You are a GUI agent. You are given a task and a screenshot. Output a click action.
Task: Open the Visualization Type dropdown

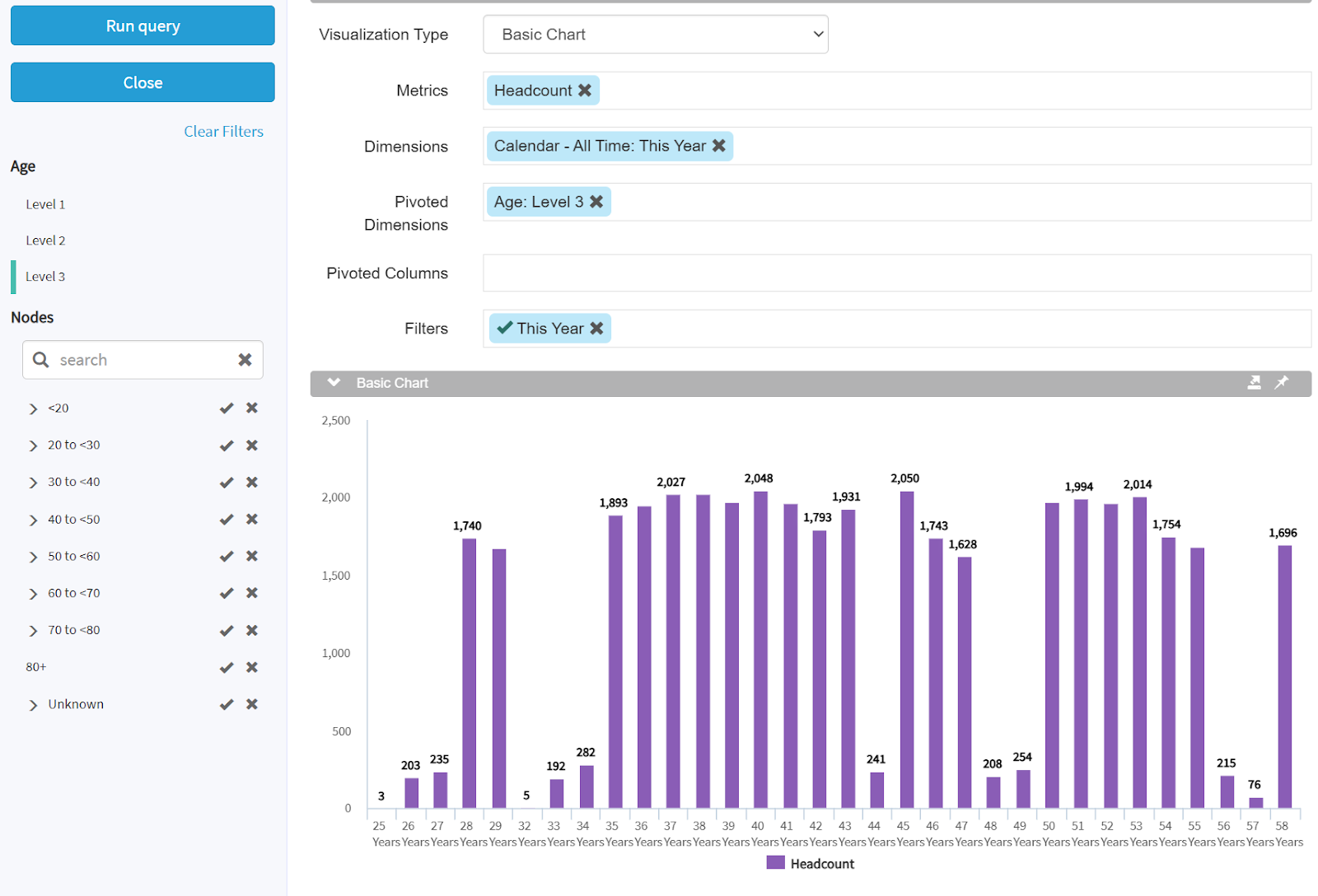coord(655,35)
